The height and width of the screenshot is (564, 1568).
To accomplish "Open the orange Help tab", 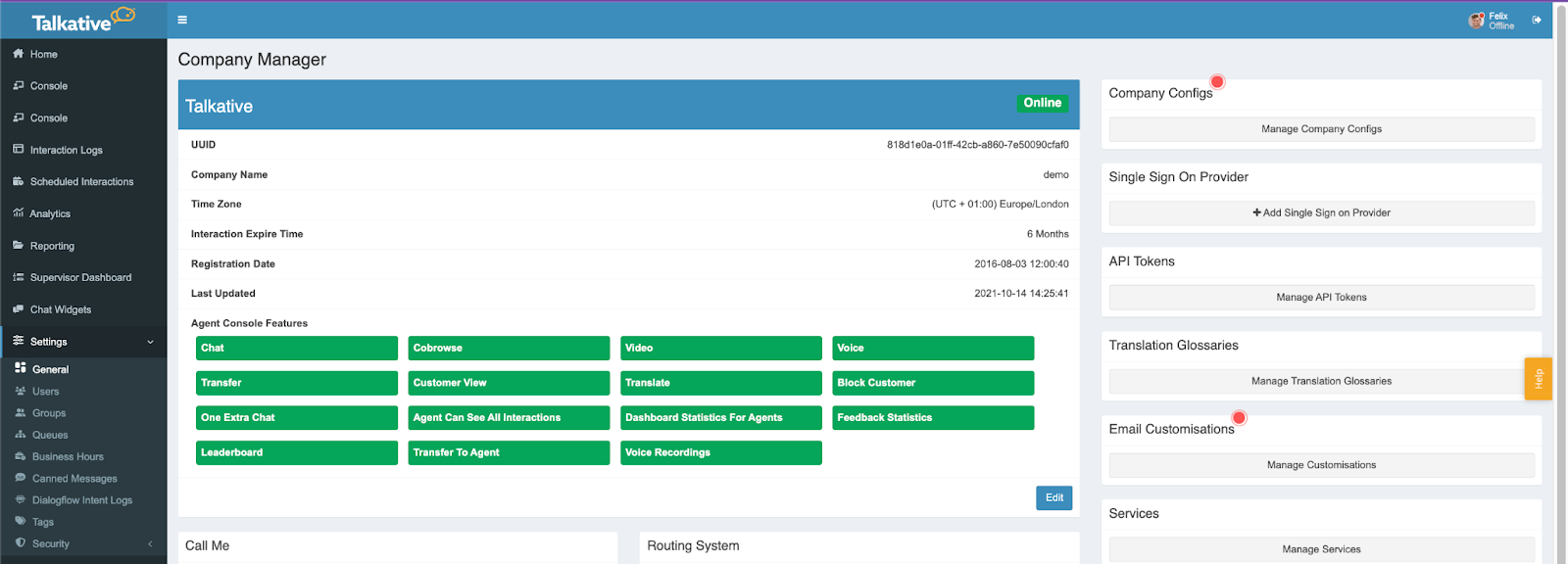I will pyautogui.click(x=1538, y=379).
